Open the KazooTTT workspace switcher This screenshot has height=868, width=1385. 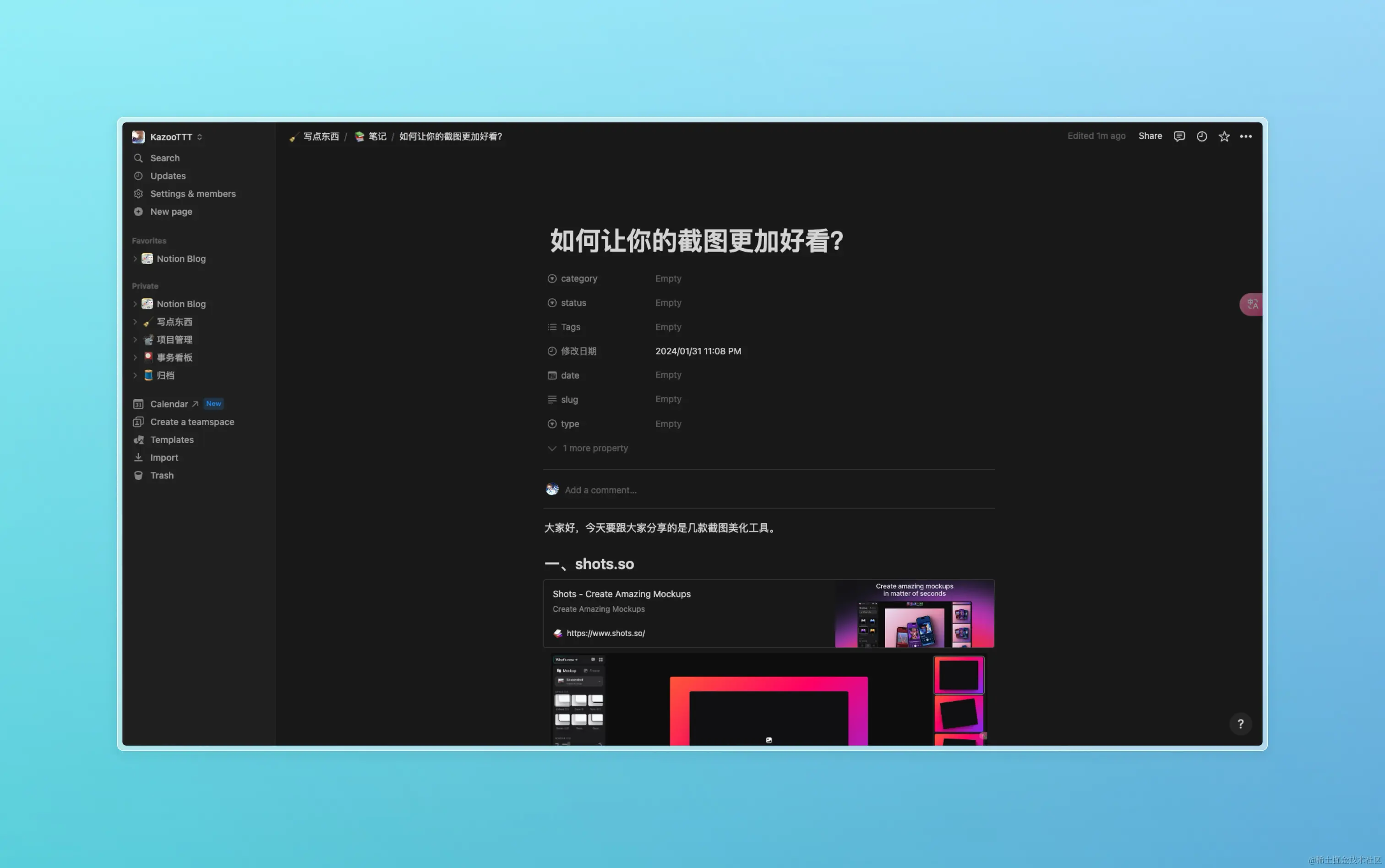coord(170,136)
